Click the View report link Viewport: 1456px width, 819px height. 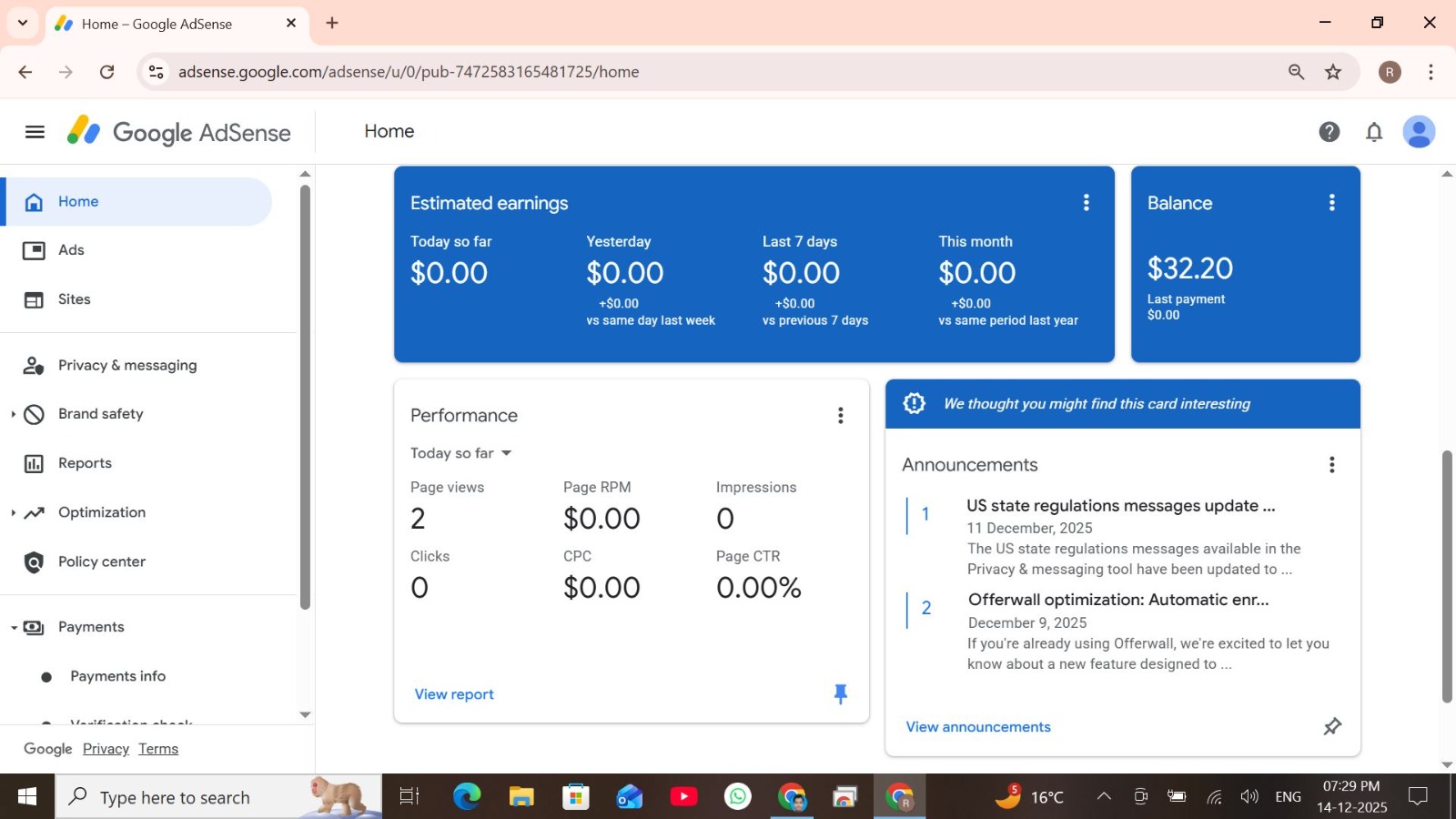click(x=454, y=694)
